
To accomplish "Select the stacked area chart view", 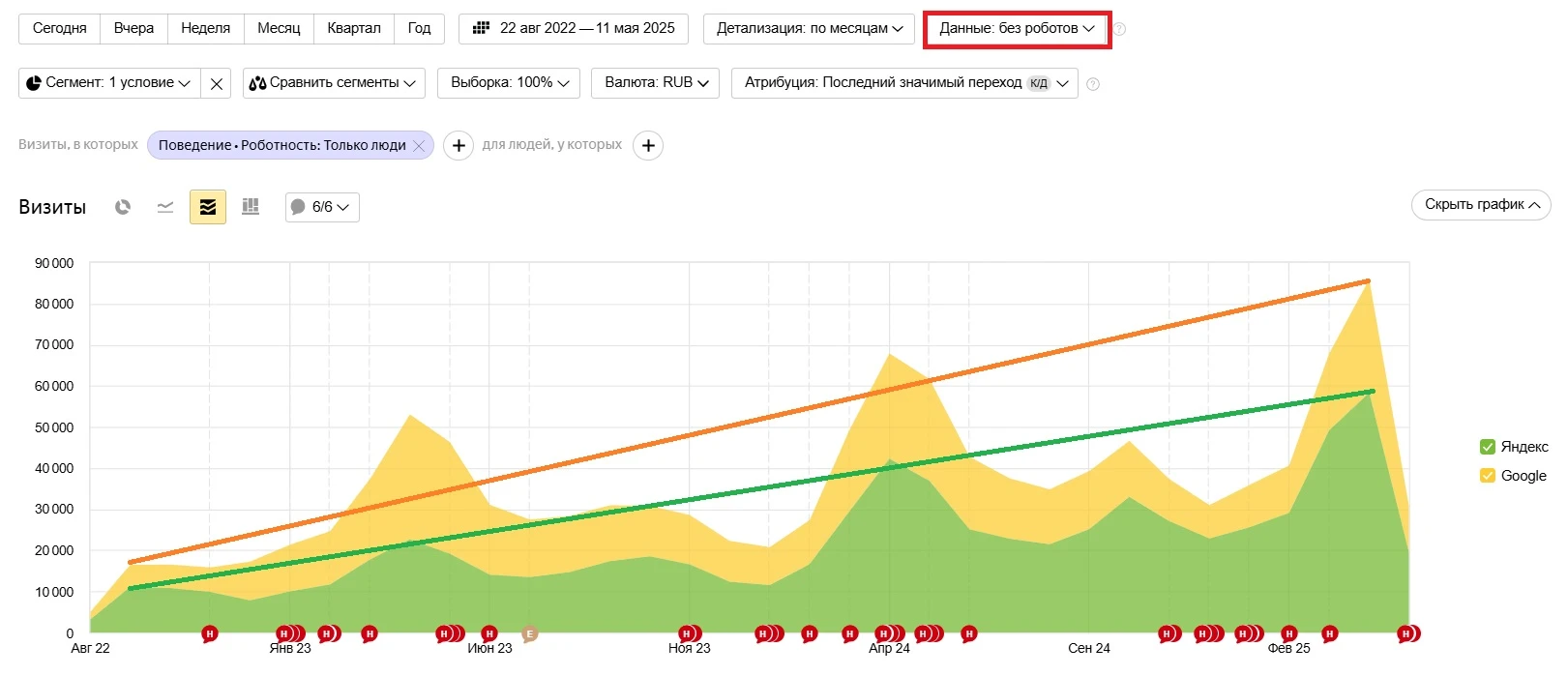I will point(208,207).
